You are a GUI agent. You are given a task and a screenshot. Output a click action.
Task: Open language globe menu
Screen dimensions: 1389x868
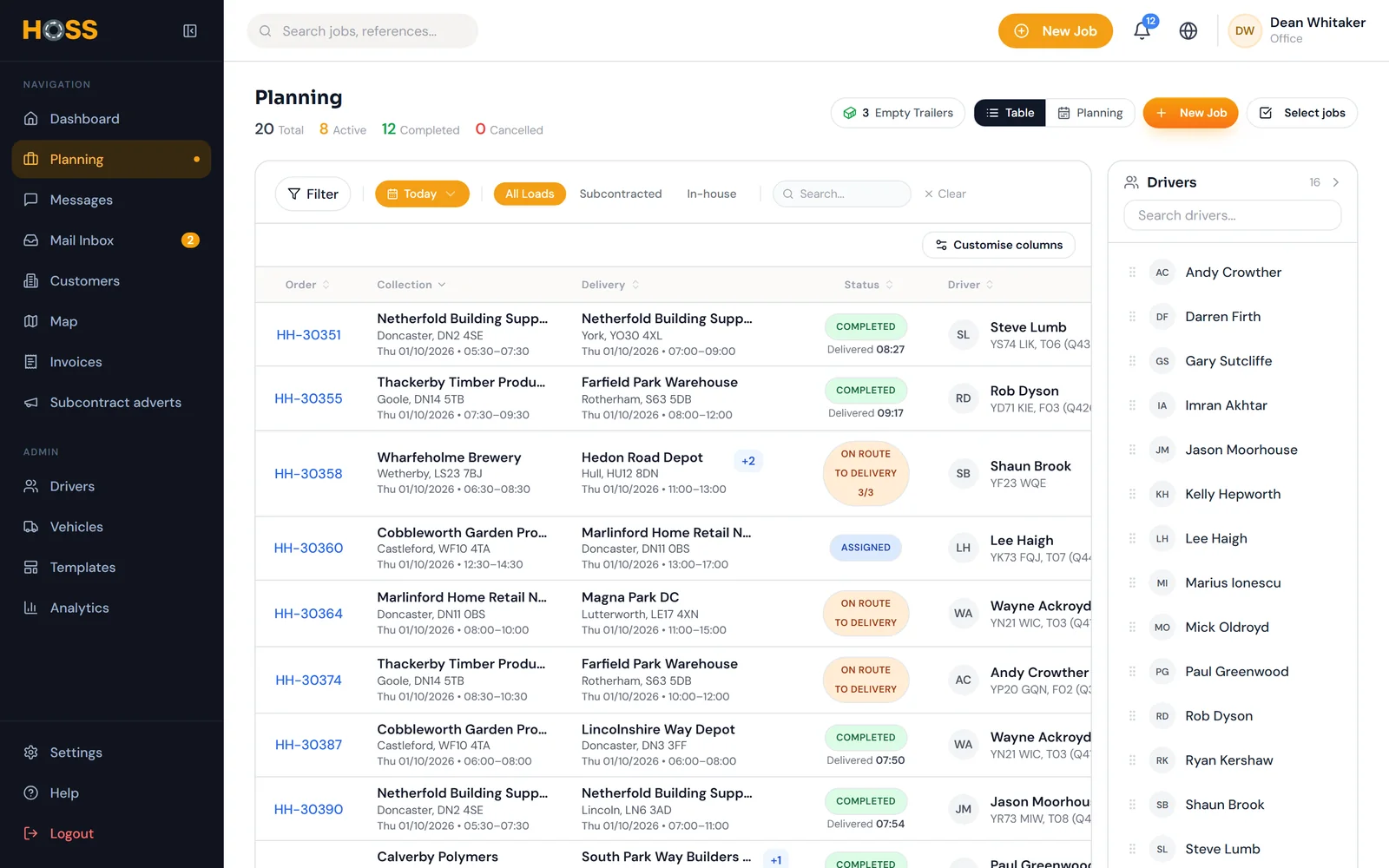1188,31
